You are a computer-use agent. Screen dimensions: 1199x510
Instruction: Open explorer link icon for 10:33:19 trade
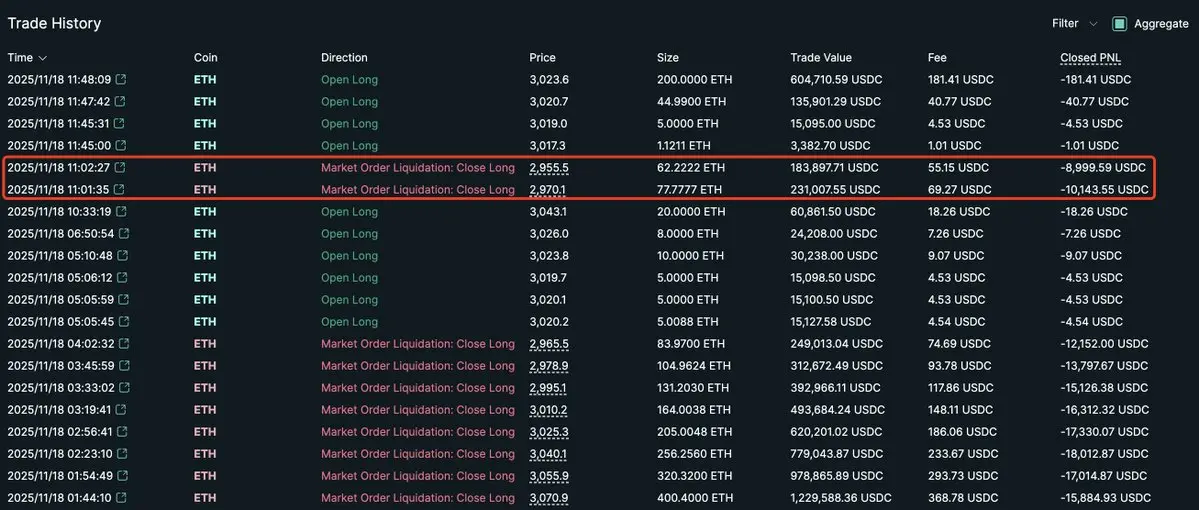coord(120,212)
